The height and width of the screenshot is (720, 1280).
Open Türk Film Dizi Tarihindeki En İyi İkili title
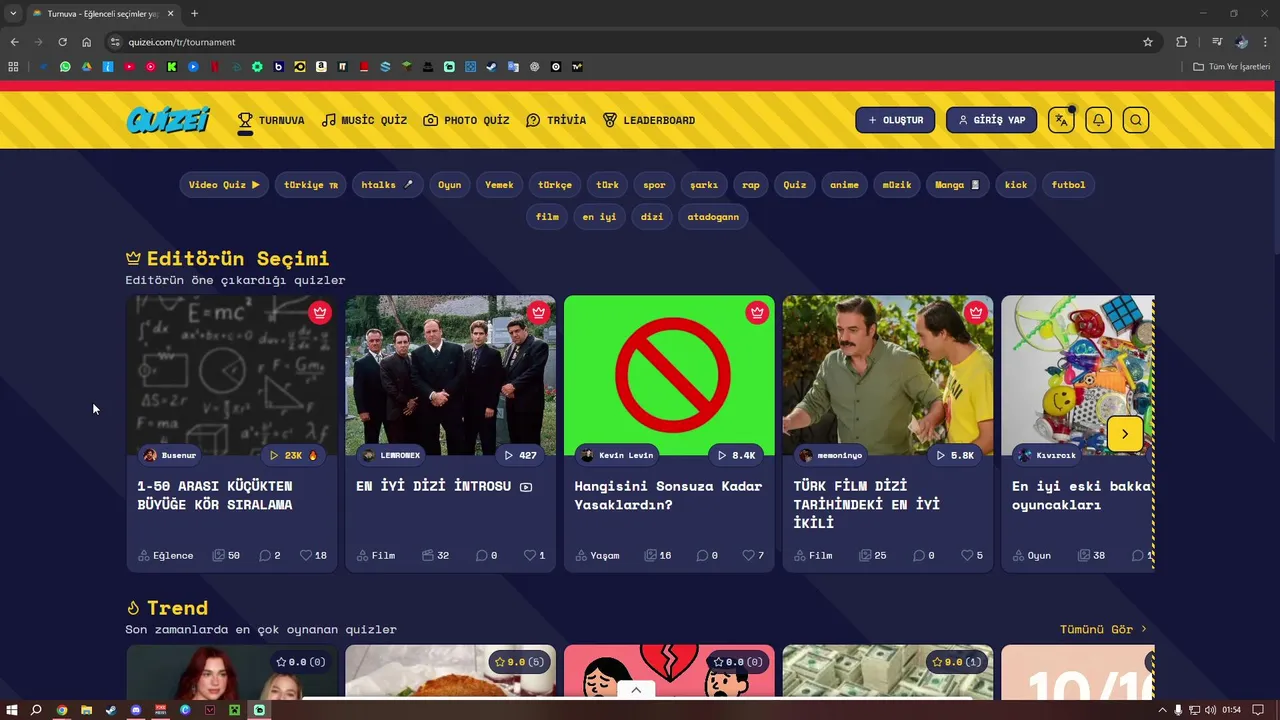click(867, 504)
